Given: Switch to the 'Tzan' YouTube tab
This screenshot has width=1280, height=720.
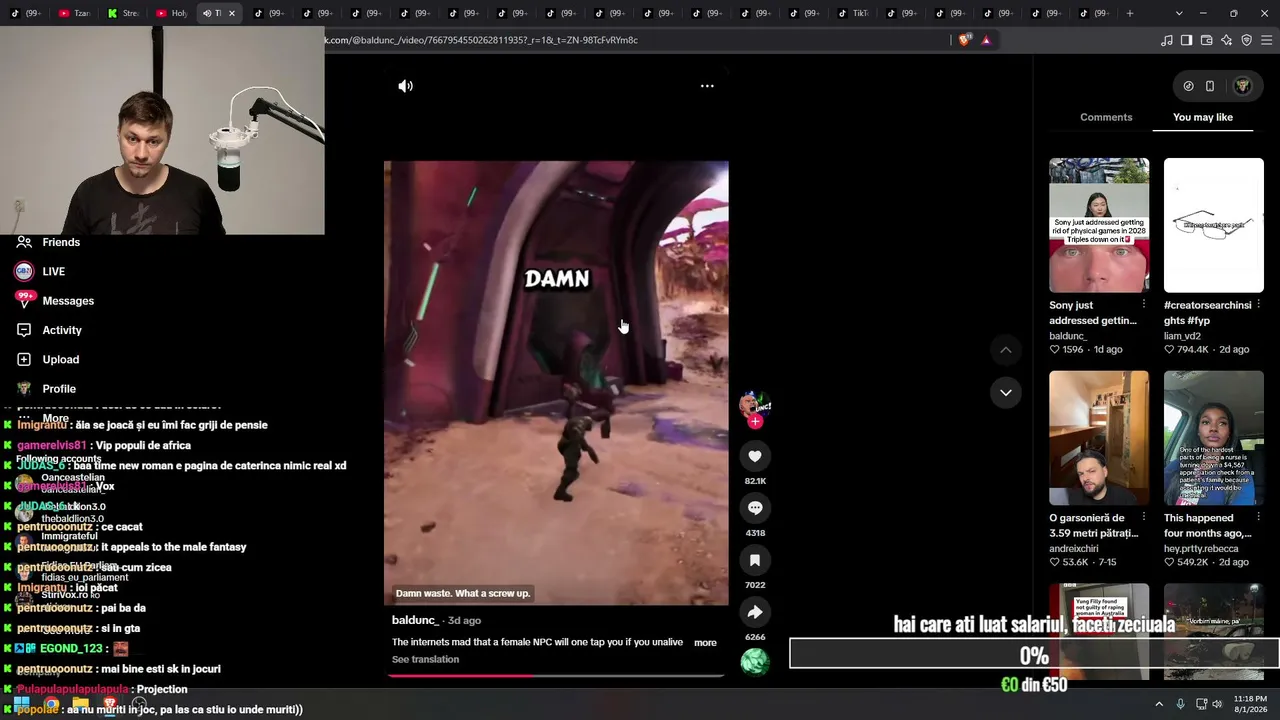Looking at the screenshot, I should (x=74, y=13).
